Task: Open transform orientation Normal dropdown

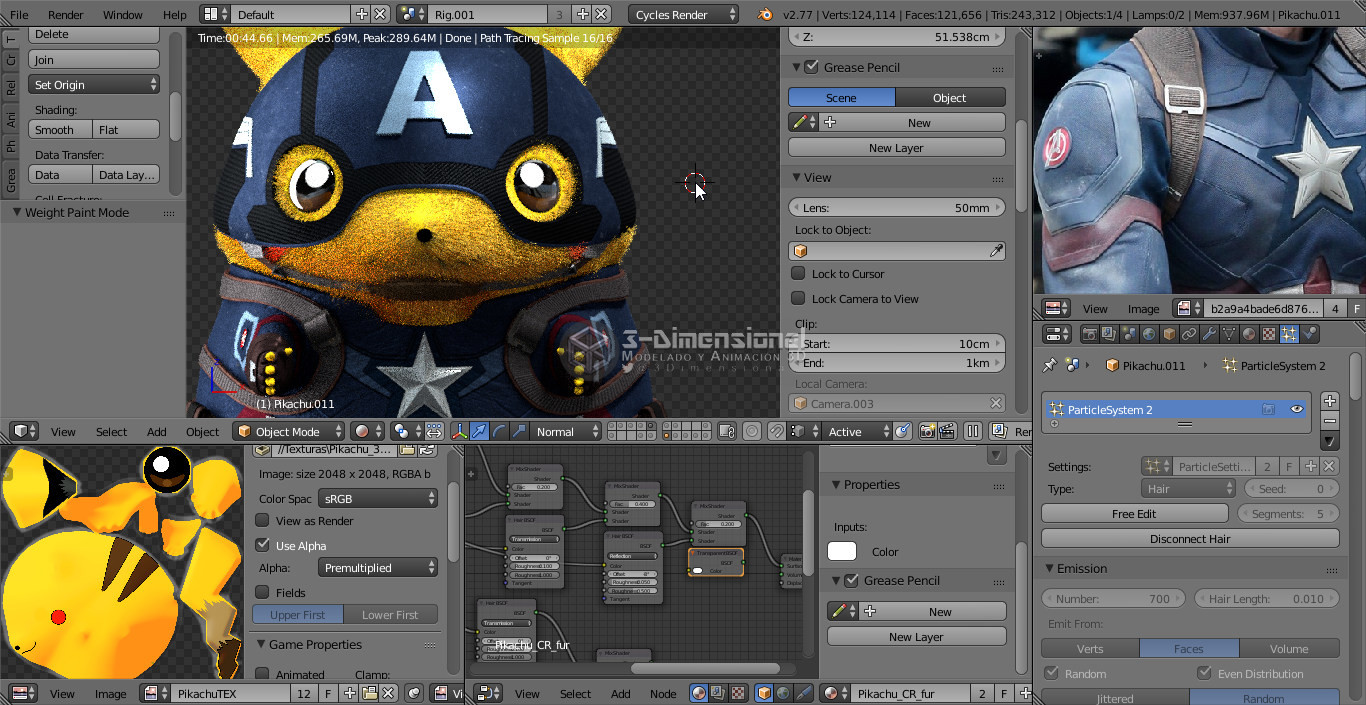Action: click(x=566, y=431)
